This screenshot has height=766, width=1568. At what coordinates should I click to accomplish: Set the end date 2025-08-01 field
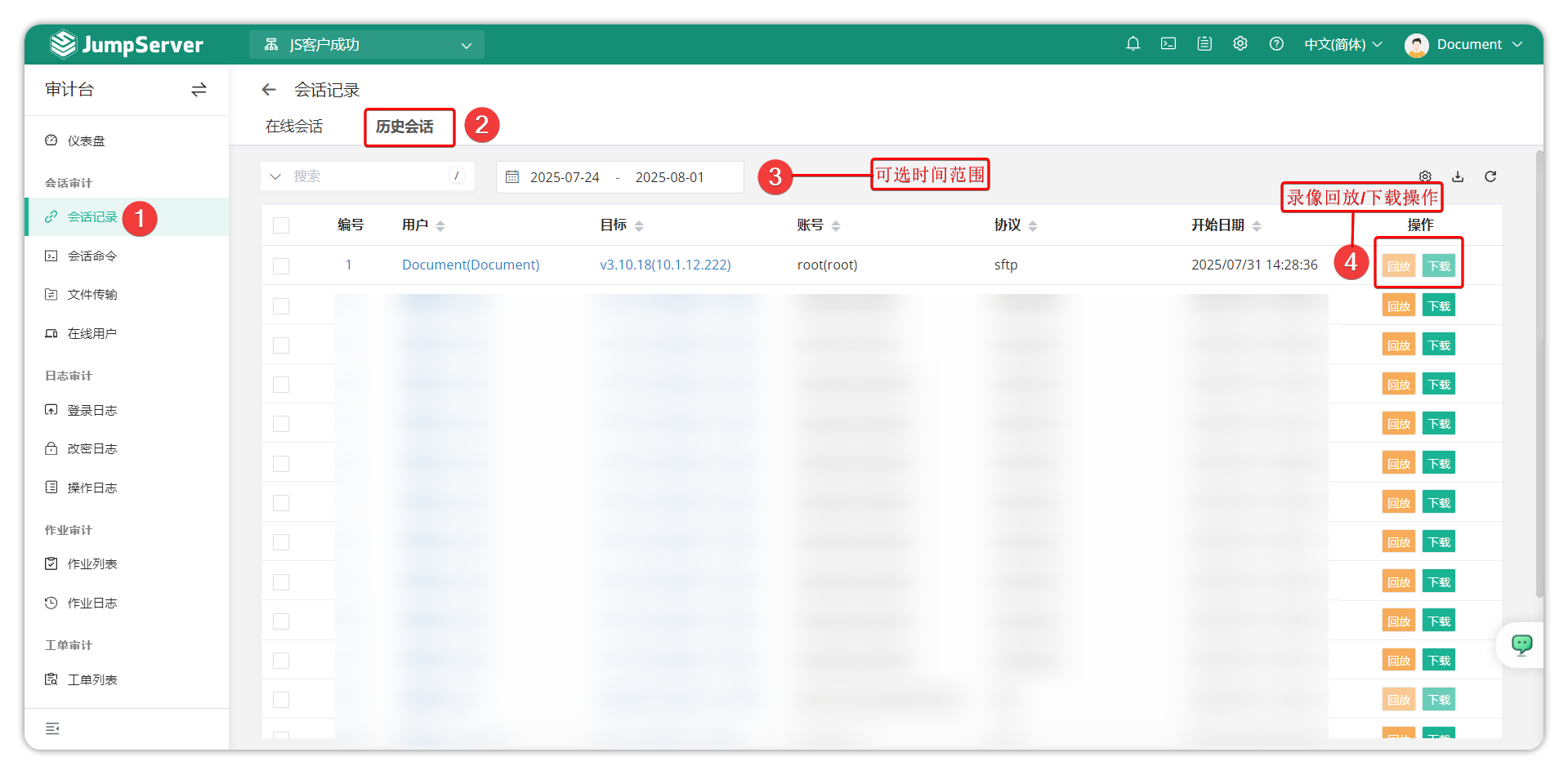point(669,177)
